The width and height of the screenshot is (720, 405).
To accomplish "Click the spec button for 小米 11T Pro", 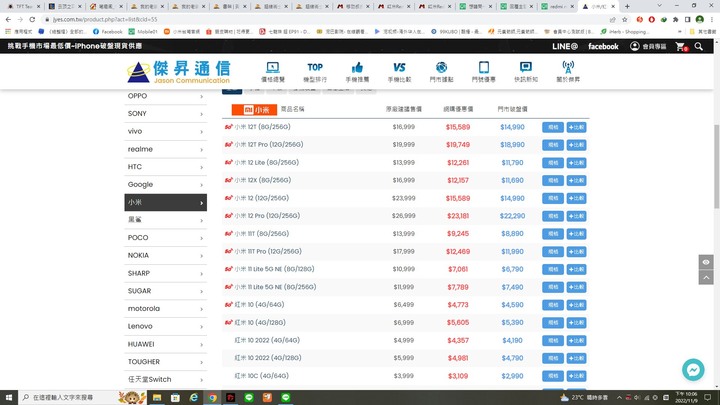I will pyautogui.click(x=552, y=252).
